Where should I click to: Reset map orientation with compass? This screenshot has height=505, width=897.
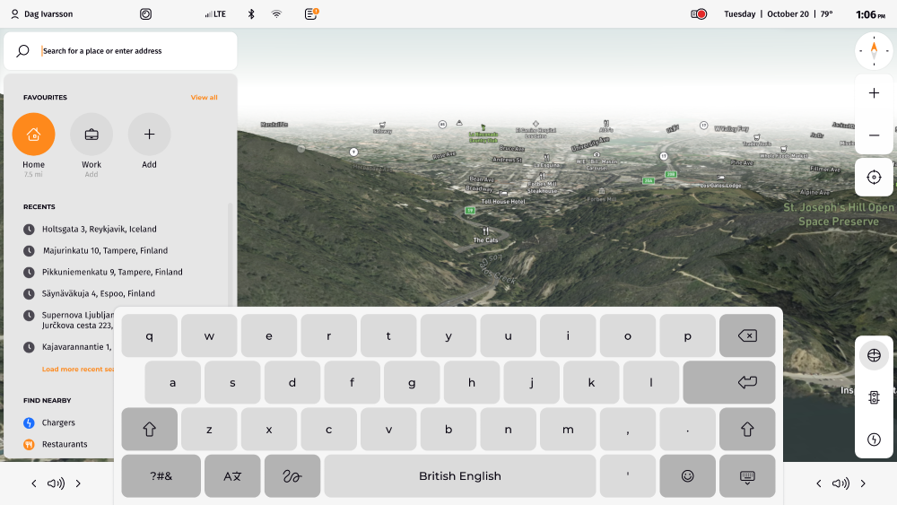coord(874,51)
